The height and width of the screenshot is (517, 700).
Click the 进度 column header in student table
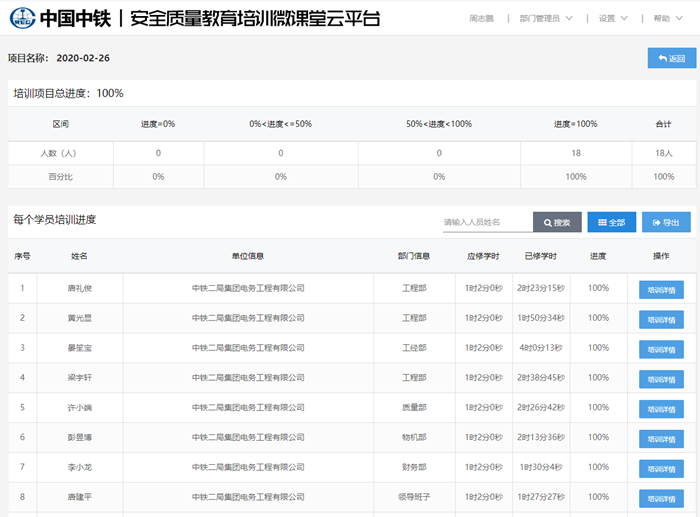point(598,256)
